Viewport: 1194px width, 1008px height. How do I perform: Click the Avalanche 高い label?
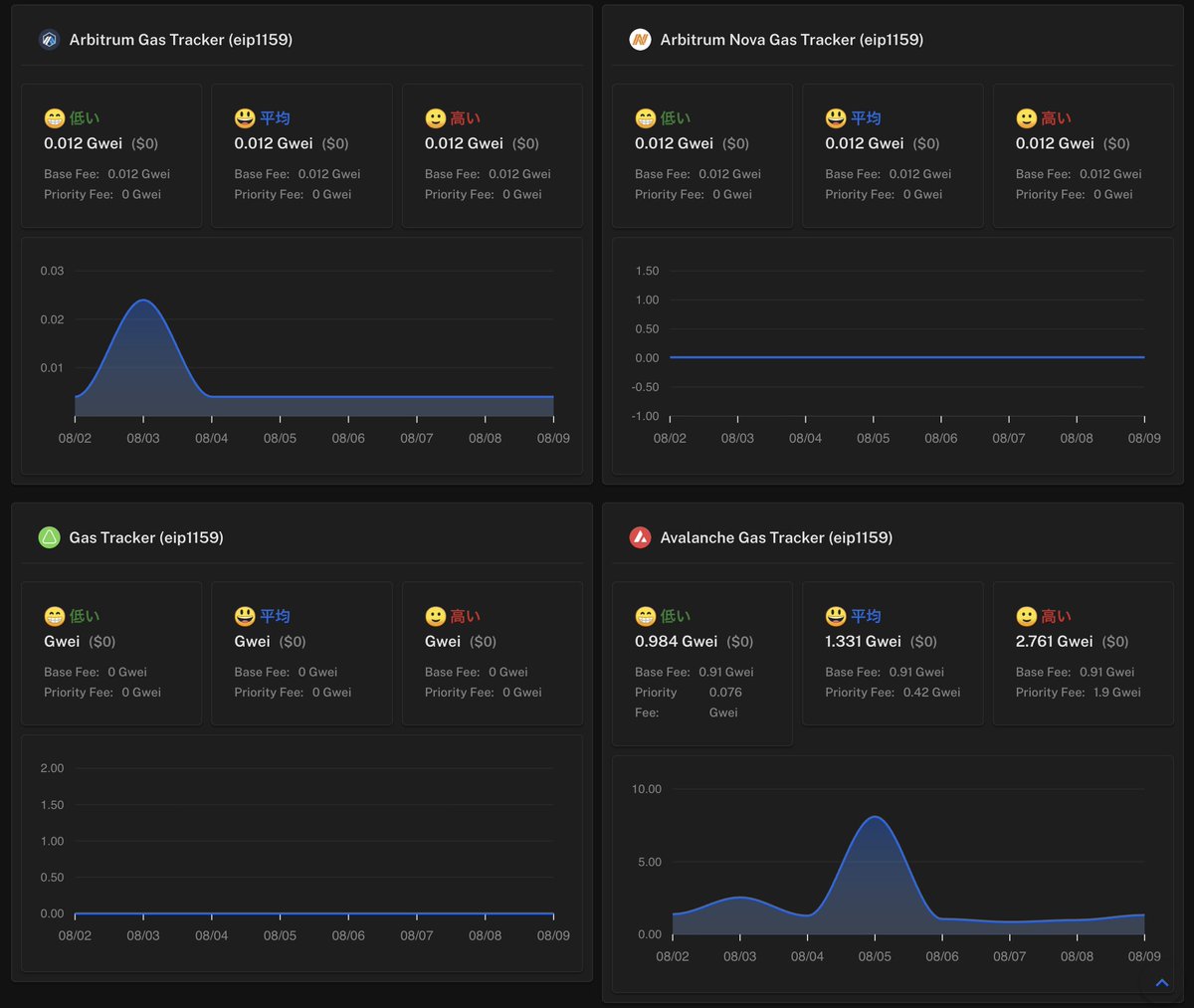click(x=1057, y=617)
